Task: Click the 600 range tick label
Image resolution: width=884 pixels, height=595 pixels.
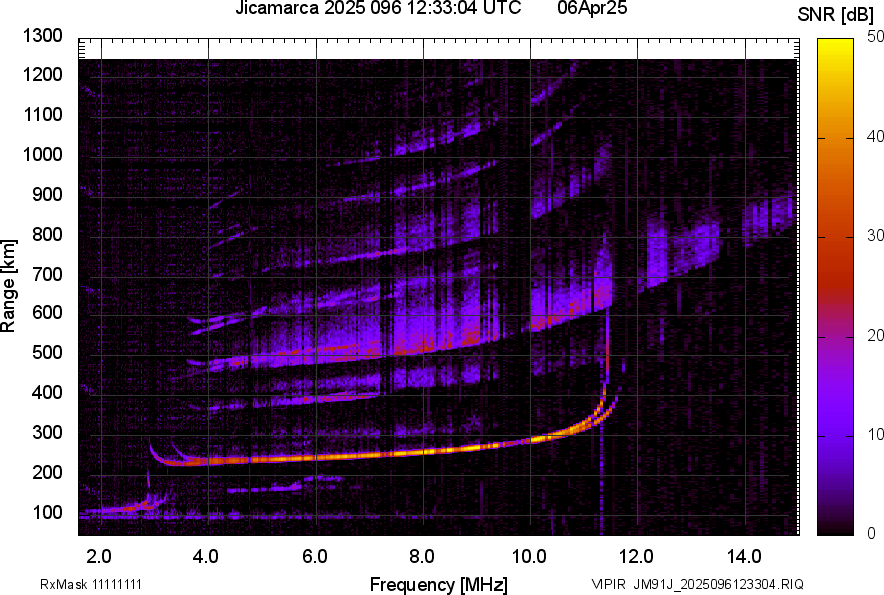Action: click(47, 312)
